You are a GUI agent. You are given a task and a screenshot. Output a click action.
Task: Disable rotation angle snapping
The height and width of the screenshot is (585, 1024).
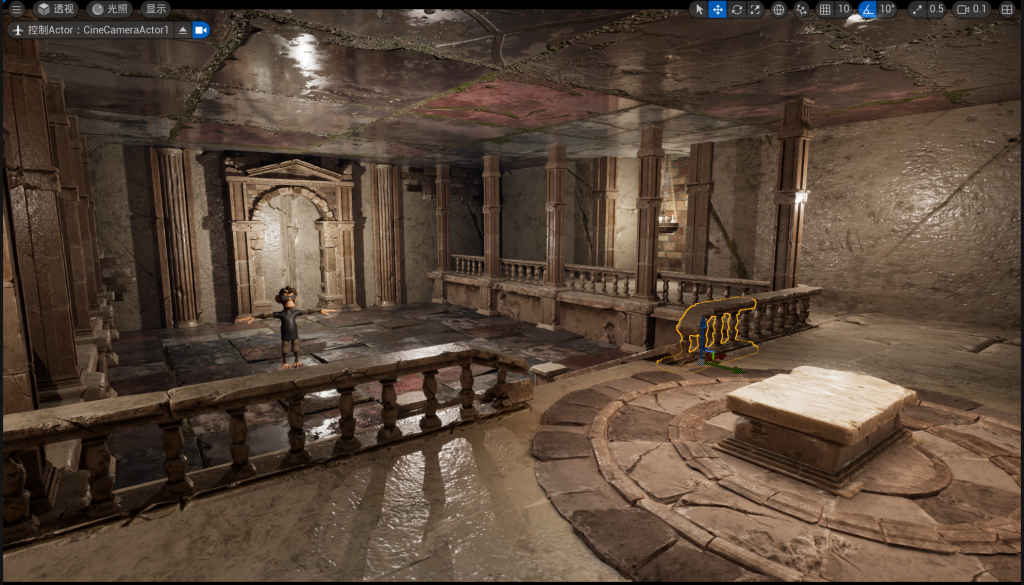867,9
